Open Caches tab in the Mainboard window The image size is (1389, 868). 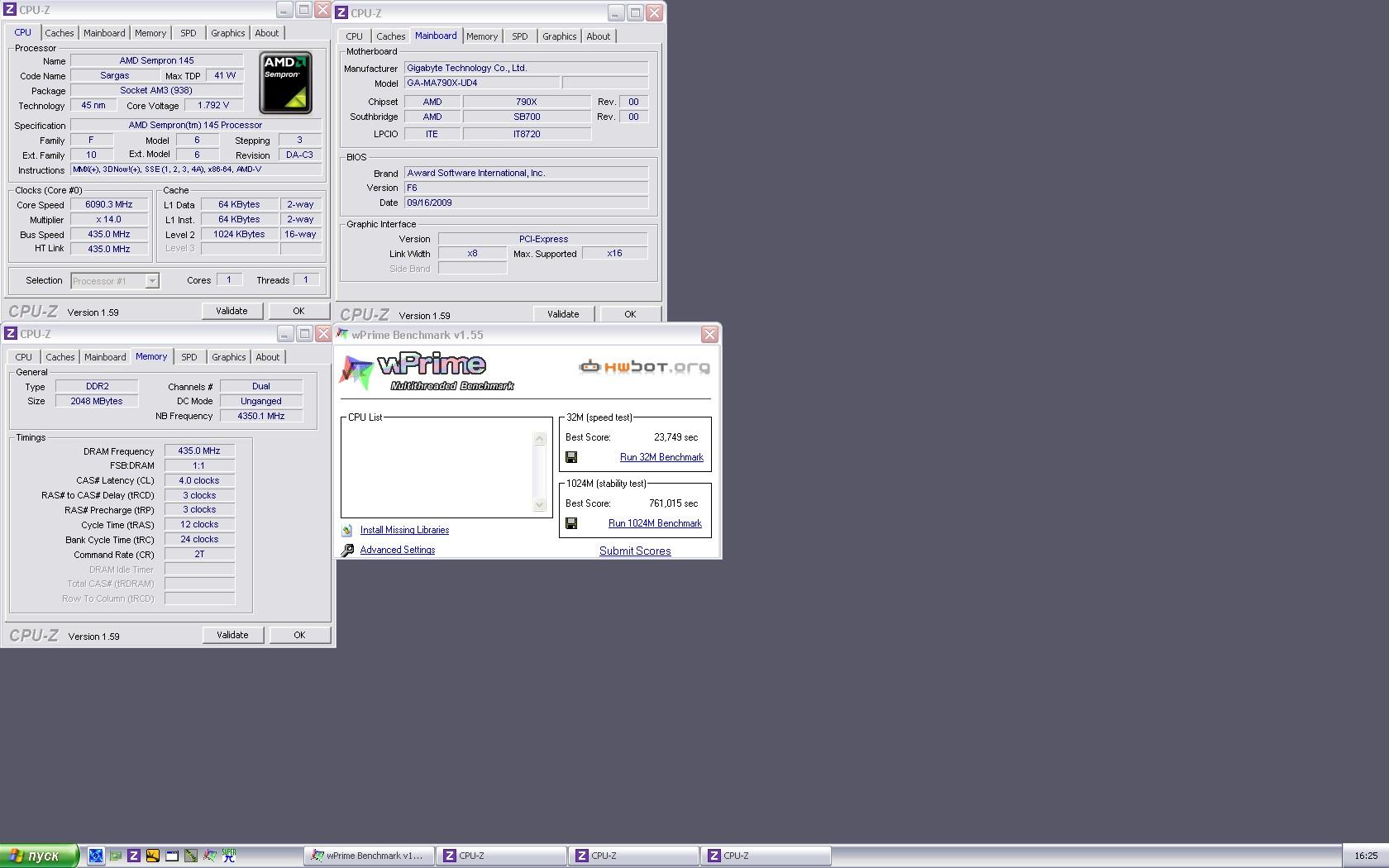click(x=391, y=36)
